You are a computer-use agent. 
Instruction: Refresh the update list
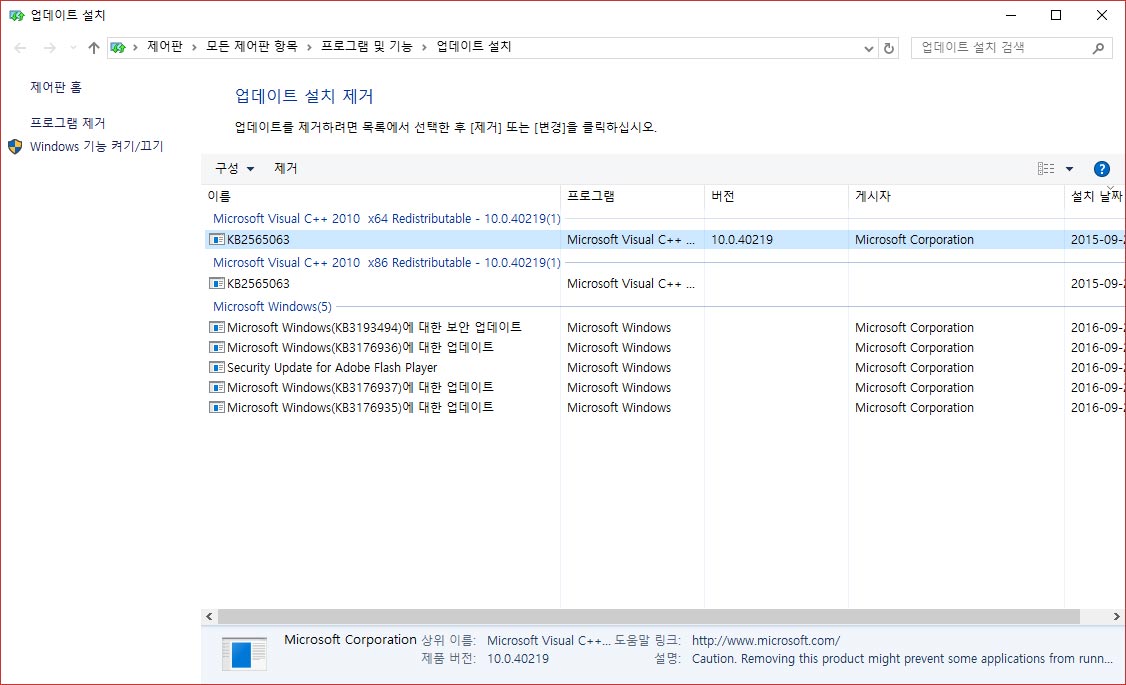888,49
